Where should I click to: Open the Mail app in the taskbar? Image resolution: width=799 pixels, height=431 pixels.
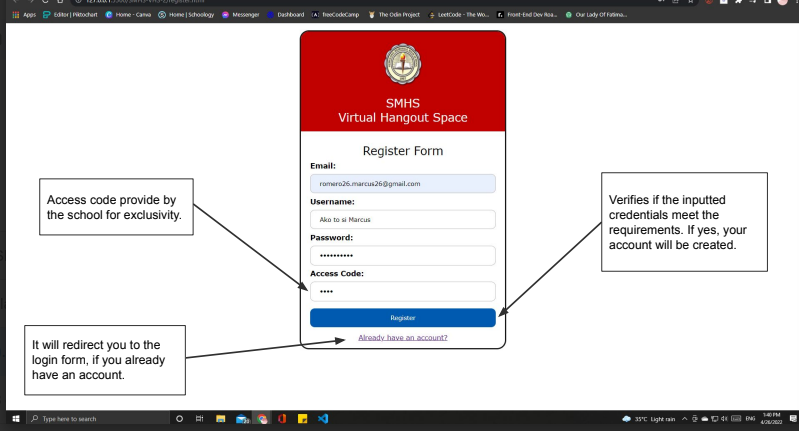click(242, 419)
